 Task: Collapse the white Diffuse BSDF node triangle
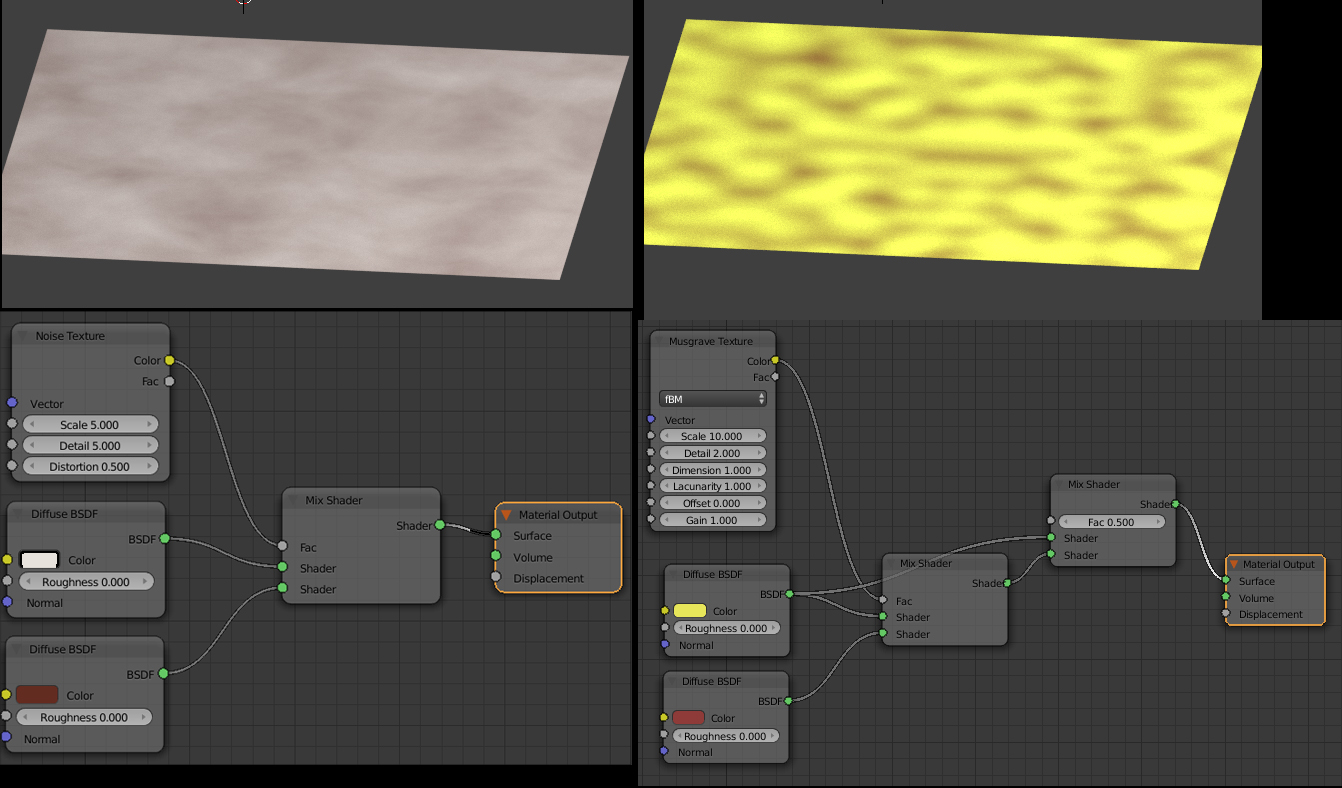pyautogui.click(x=19, y=514)
